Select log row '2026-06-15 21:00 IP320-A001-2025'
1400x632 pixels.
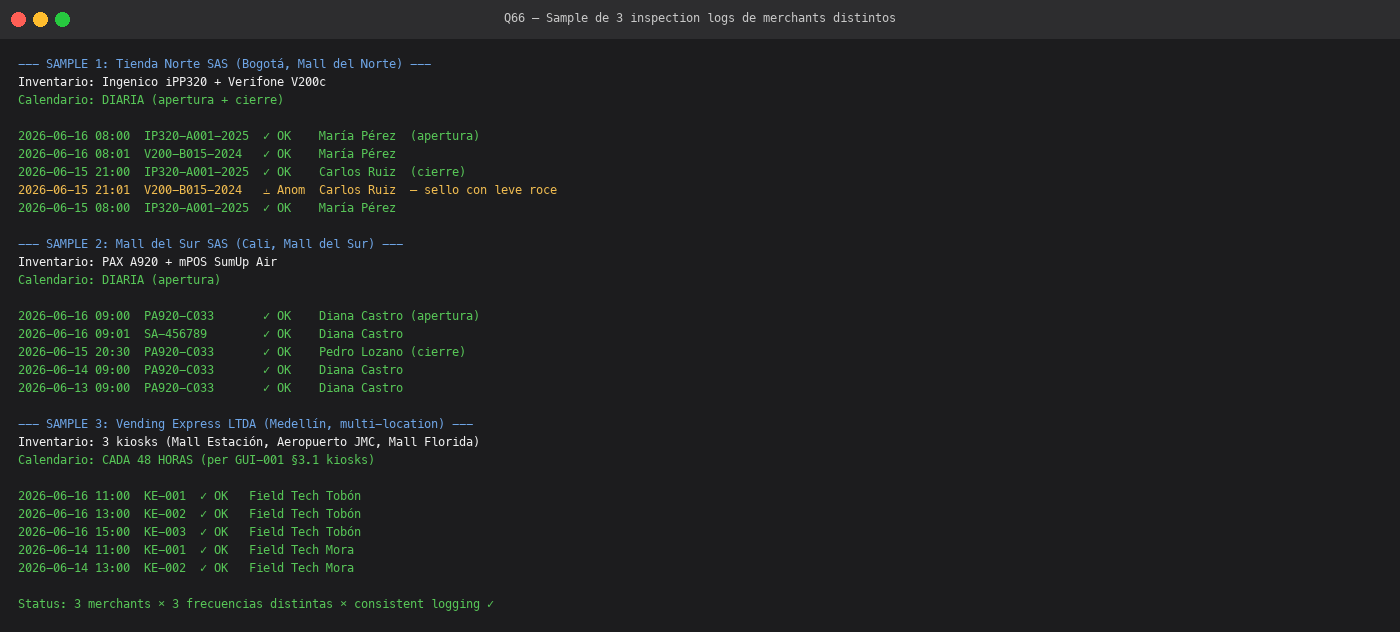[242, 172]
